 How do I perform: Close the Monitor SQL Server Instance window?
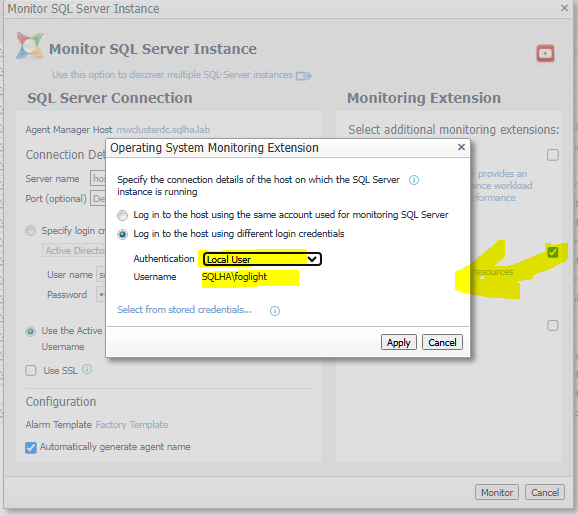point(564,8)
